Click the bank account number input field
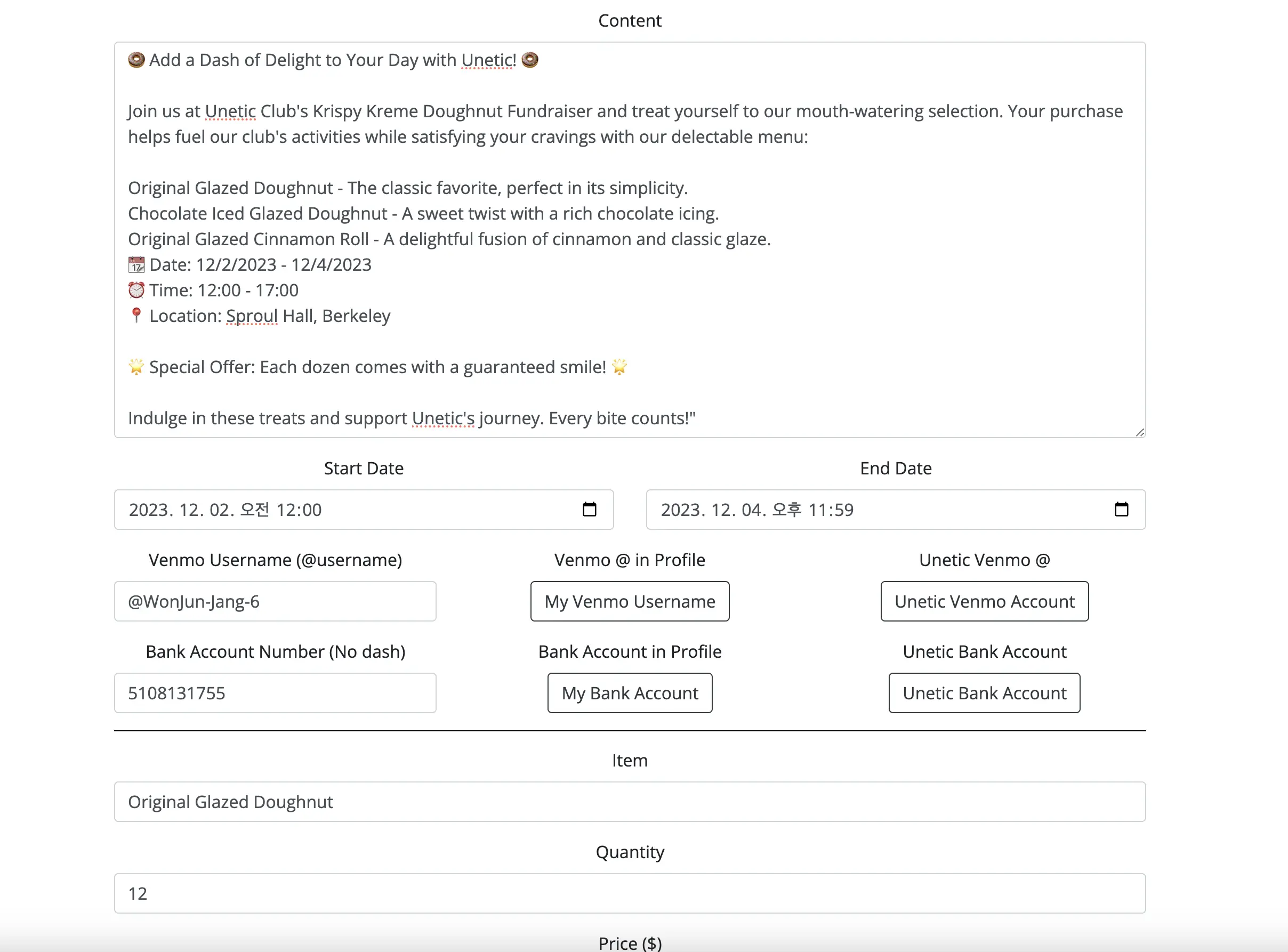This screenshot has width=1288, height=952. [275, 692]
